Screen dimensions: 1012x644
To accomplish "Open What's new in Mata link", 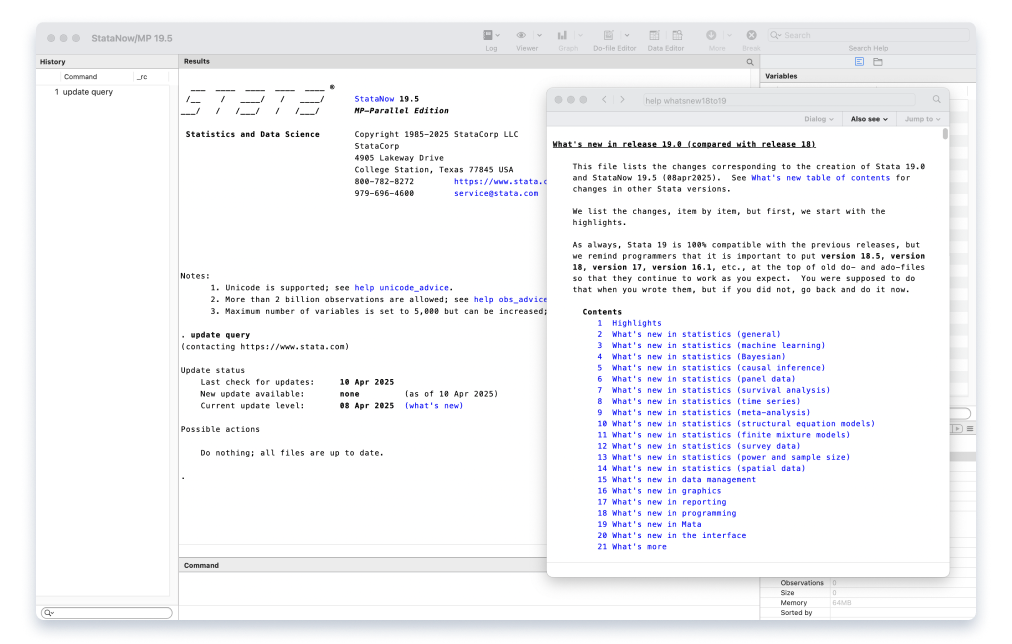I will tap(656, 524).
